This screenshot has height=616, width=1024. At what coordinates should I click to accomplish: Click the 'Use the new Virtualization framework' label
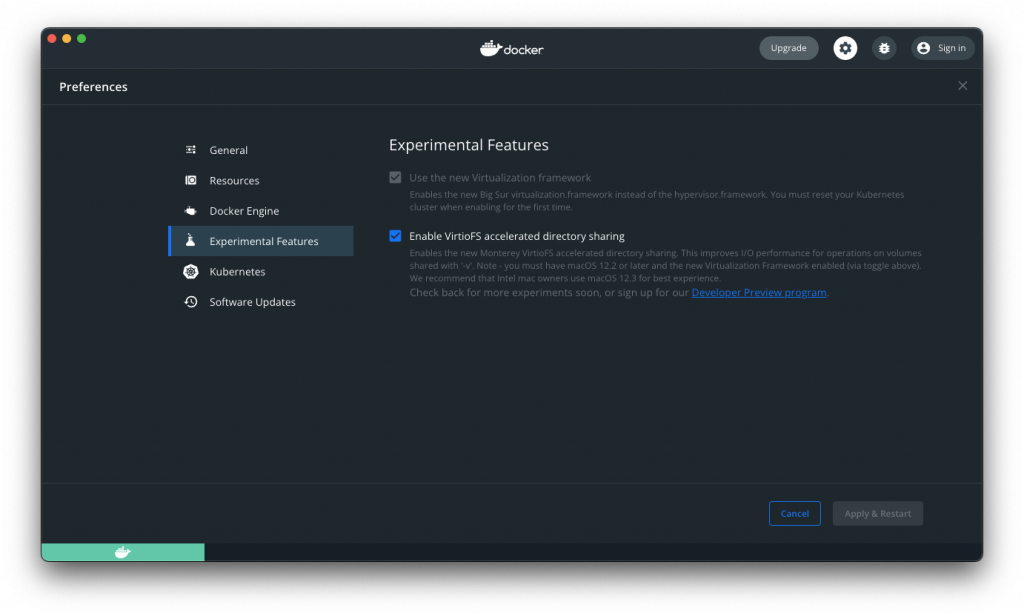tap(500, 178)
